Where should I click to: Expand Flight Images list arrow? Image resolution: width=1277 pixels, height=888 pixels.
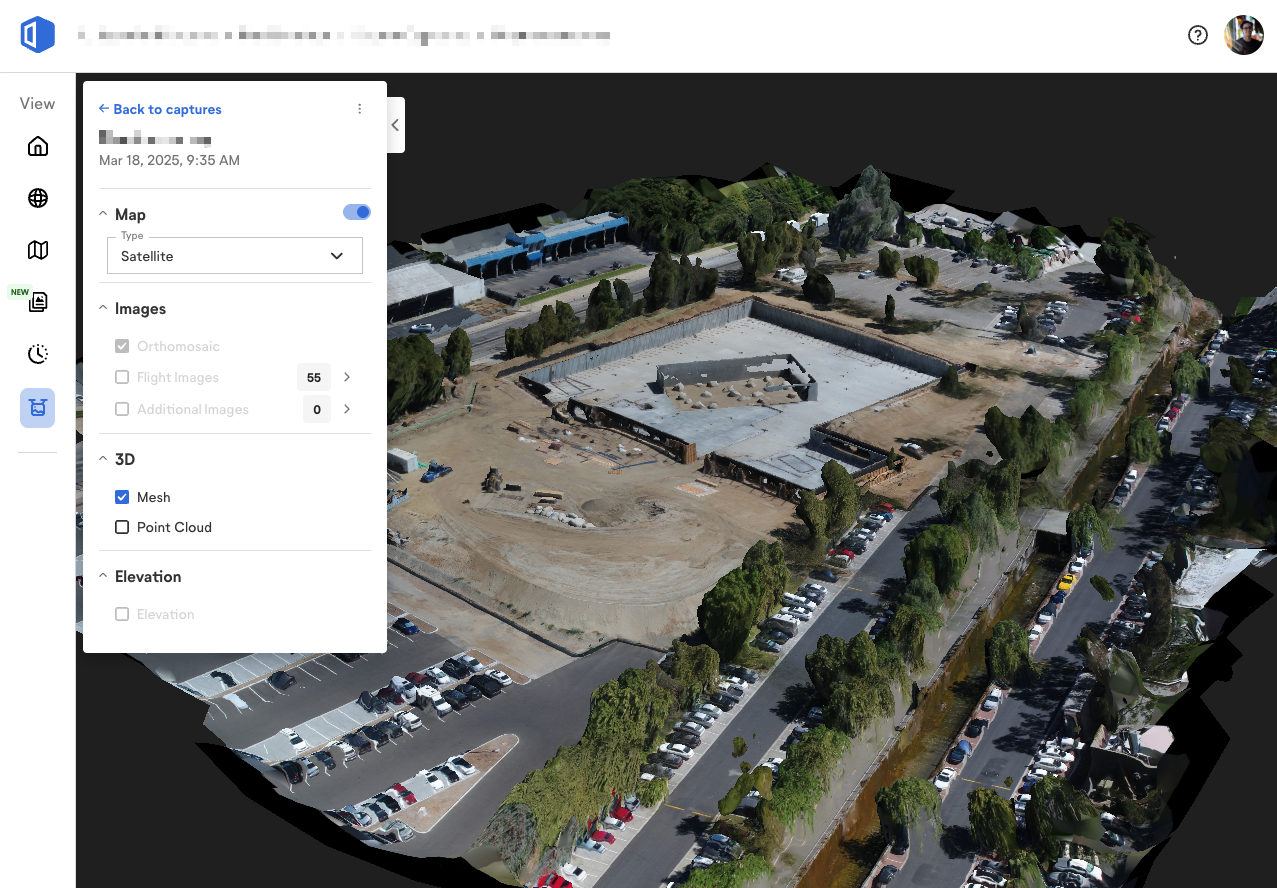[347, 378]
